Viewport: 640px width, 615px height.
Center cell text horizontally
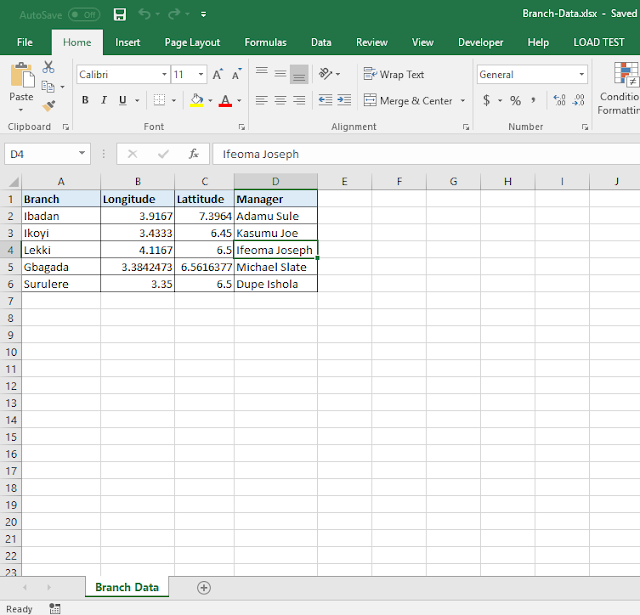[x=280, y=100]
